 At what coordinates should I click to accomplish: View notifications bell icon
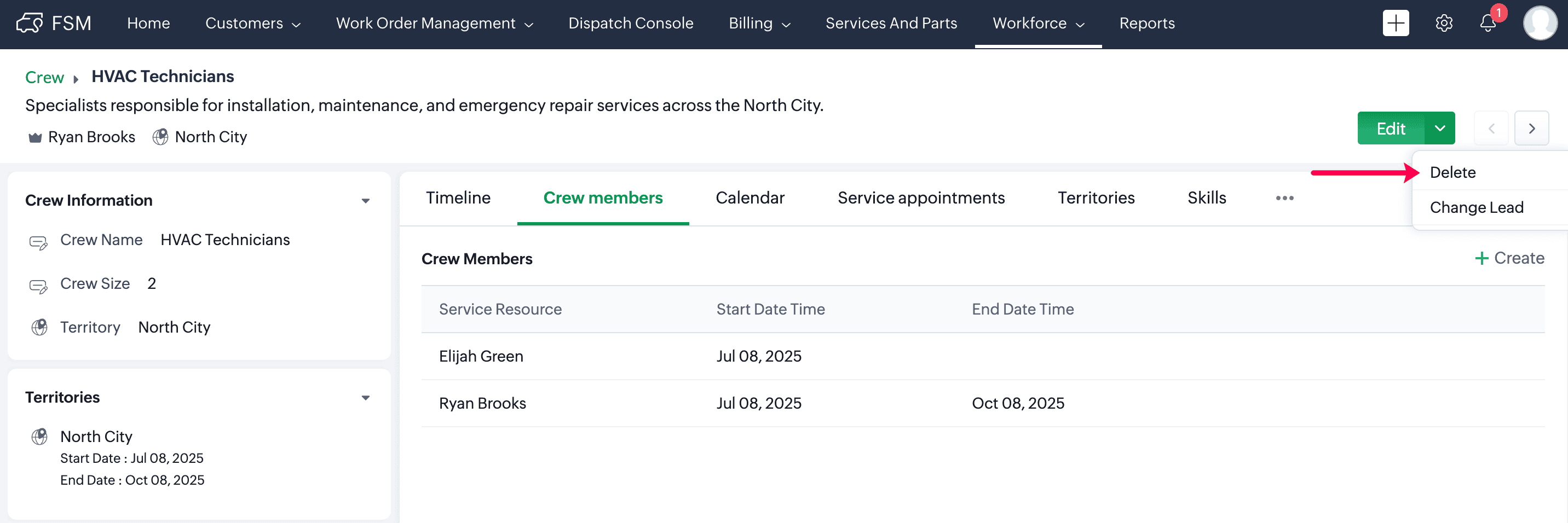1488,23
